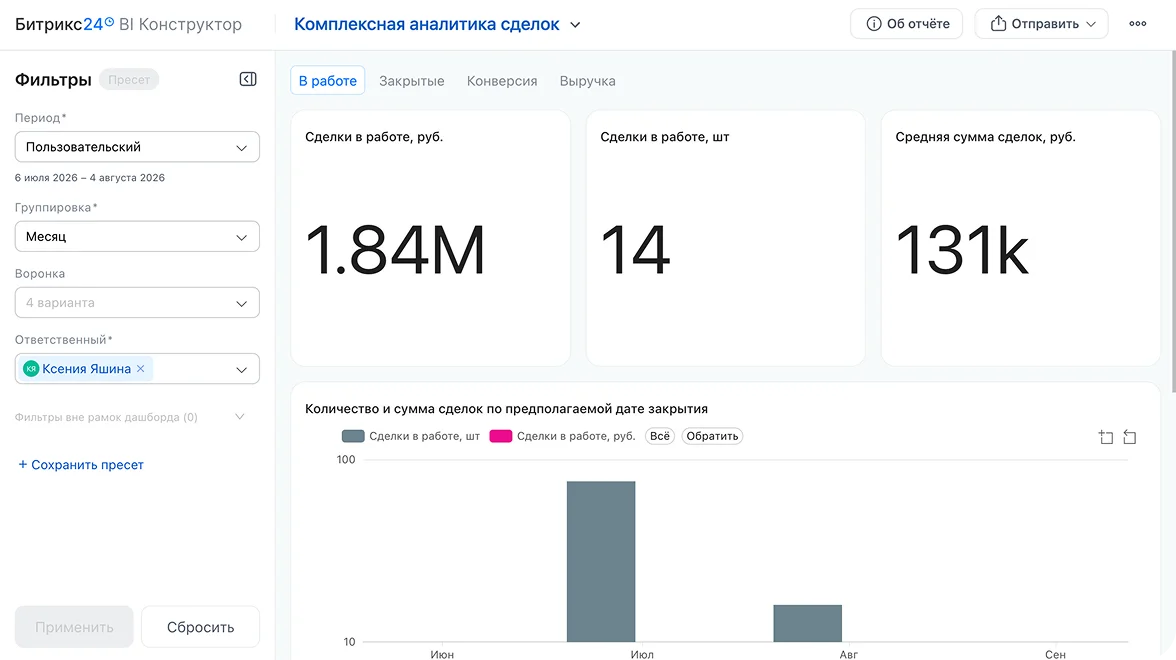Toggle gray Сделки в работе, шт legend swatch
Screen dimensions: 1176x660
point(353,436)
